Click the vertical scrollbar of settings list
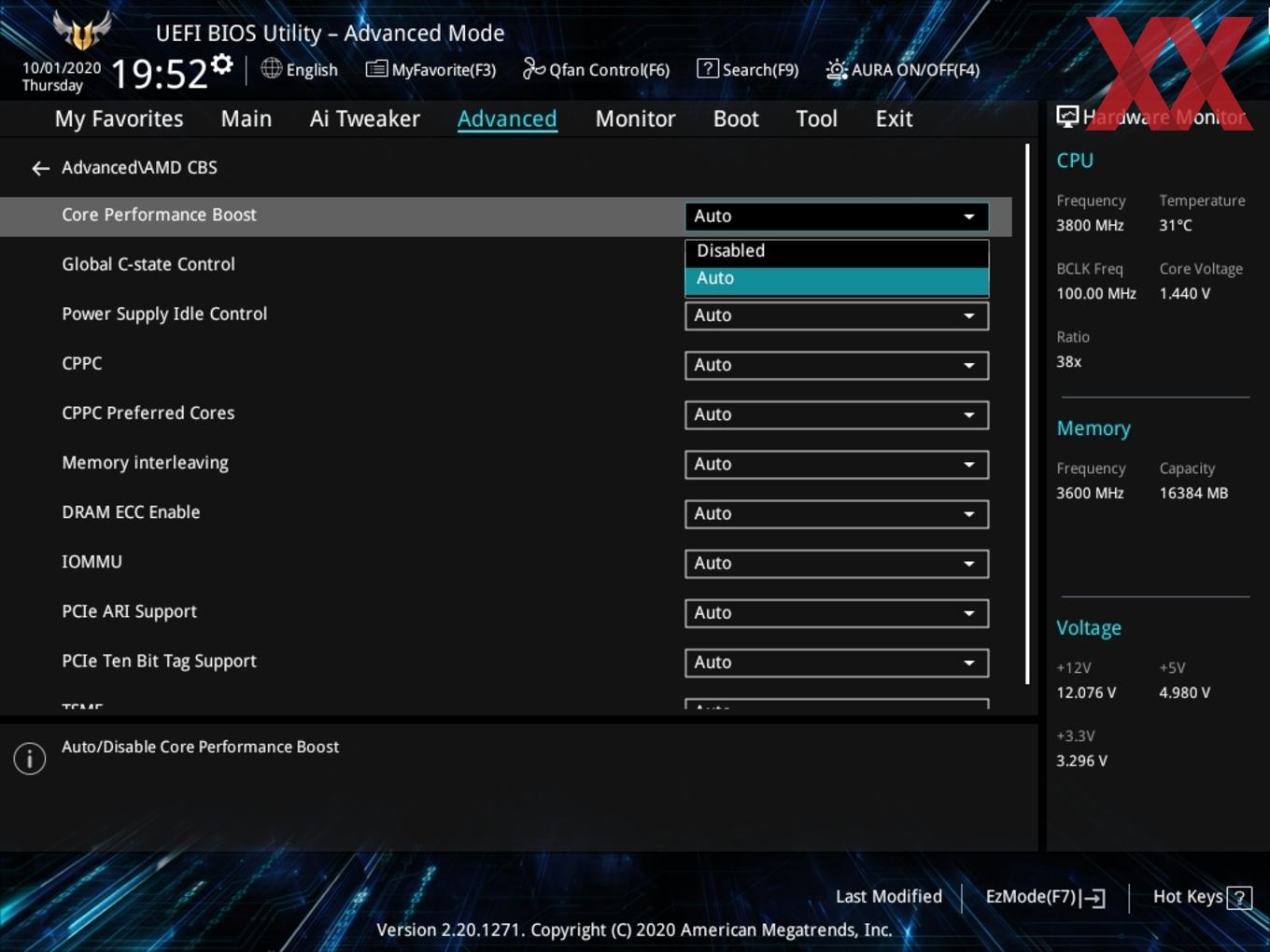This screenshot has height=952, width=1270. coord(1027,413)
